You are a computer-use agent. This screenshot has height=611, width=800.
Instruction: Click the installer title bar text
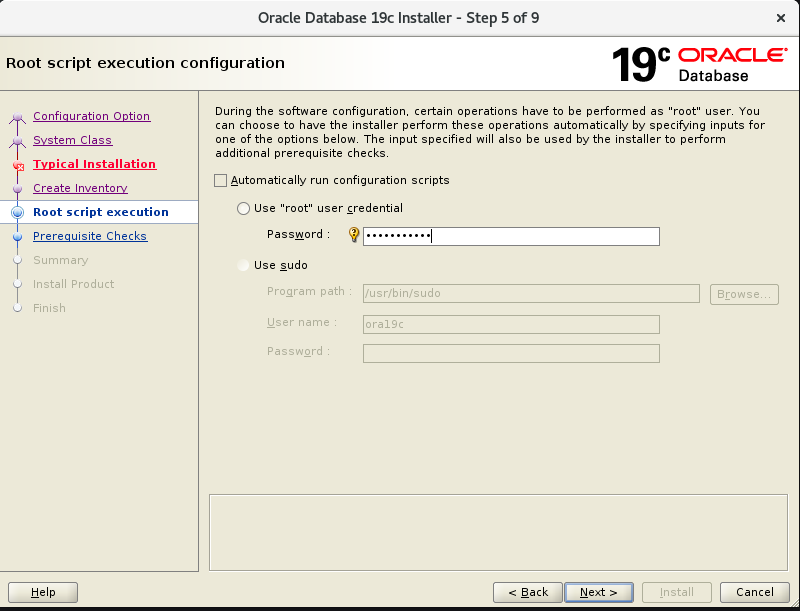pyautogui.click(x=398, y=18)
